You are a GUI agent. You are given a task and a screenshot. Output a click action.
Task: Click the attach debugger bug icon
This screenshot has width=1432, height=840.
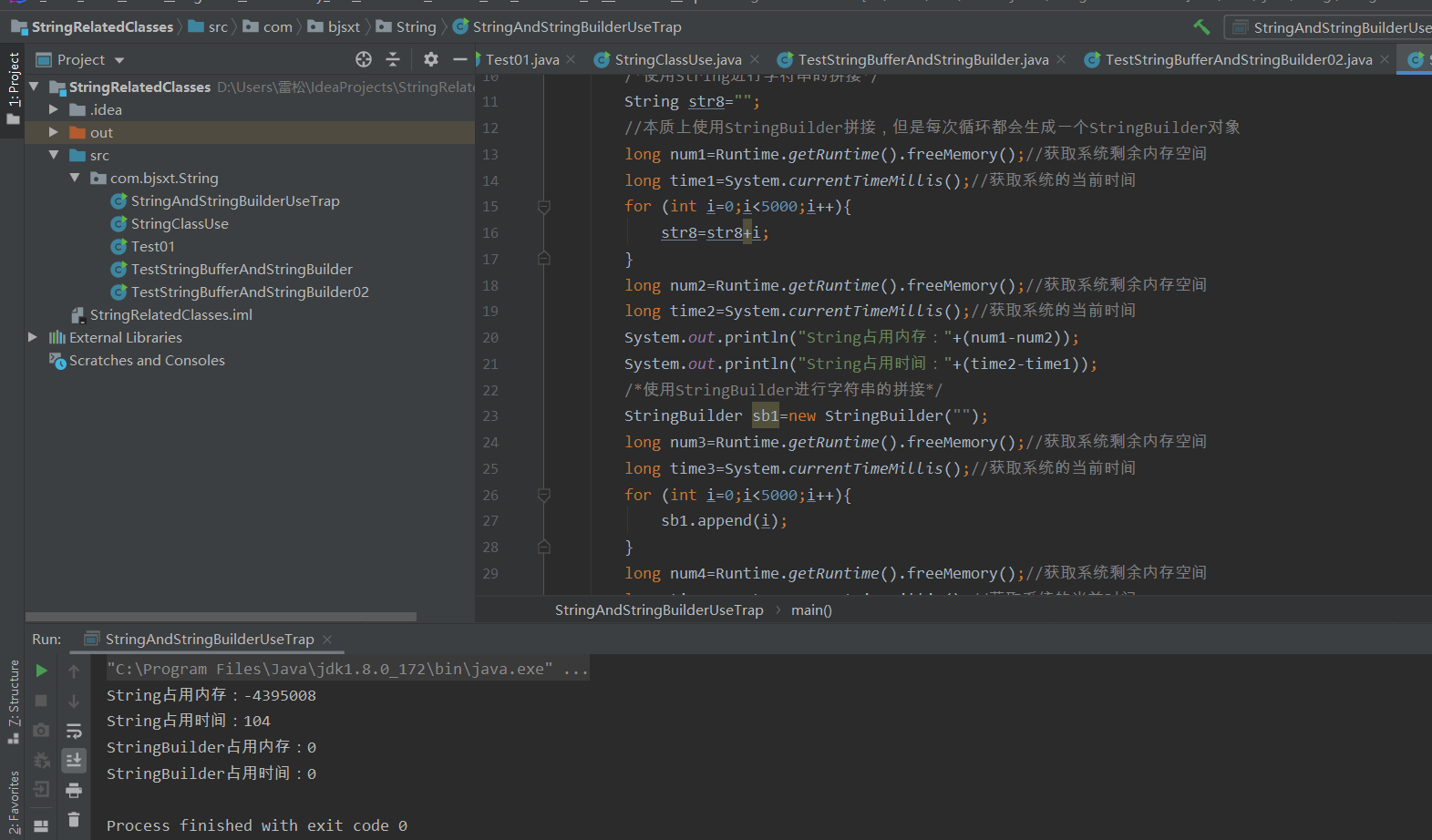(41, 760)
